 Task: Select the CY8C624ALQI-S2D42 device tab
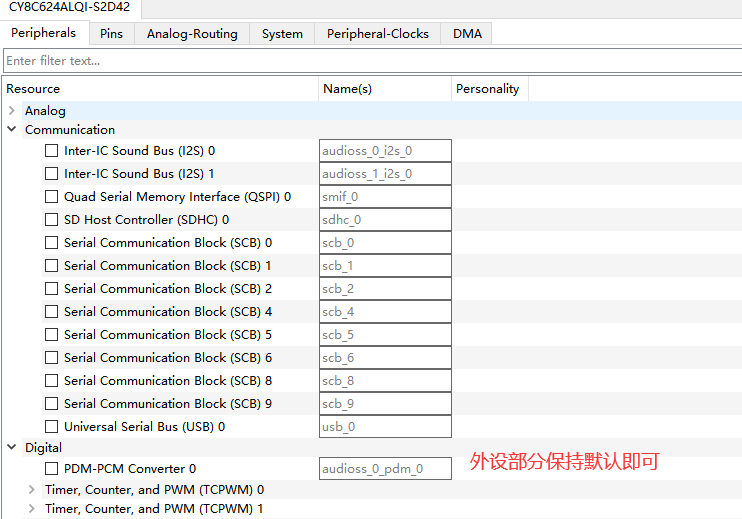pos(70,8)
